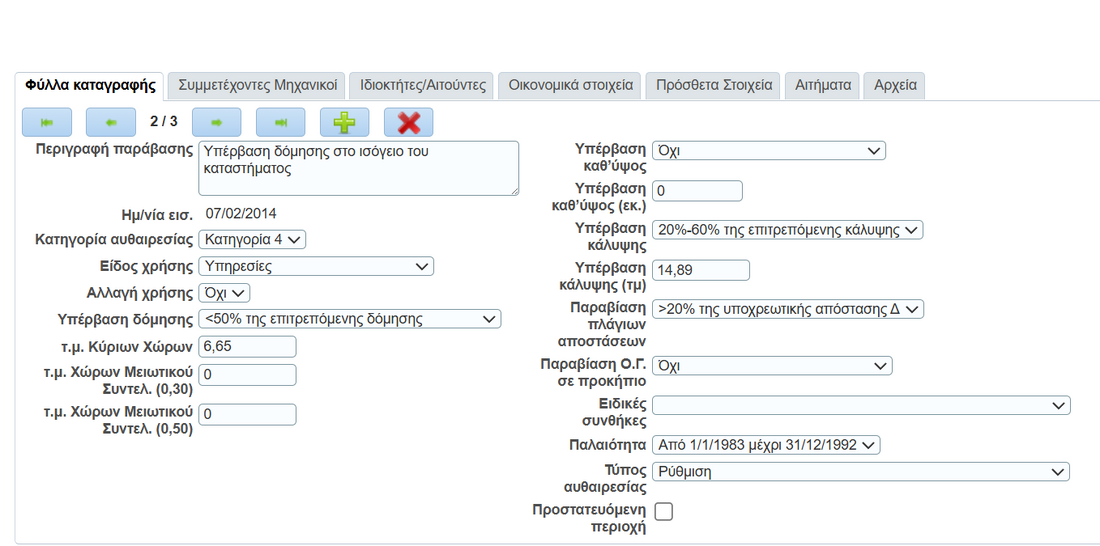Focus the τ.μ. Κύριων Χώρων field
Viewport: 1100px width, 546px height.
(248, 347)
